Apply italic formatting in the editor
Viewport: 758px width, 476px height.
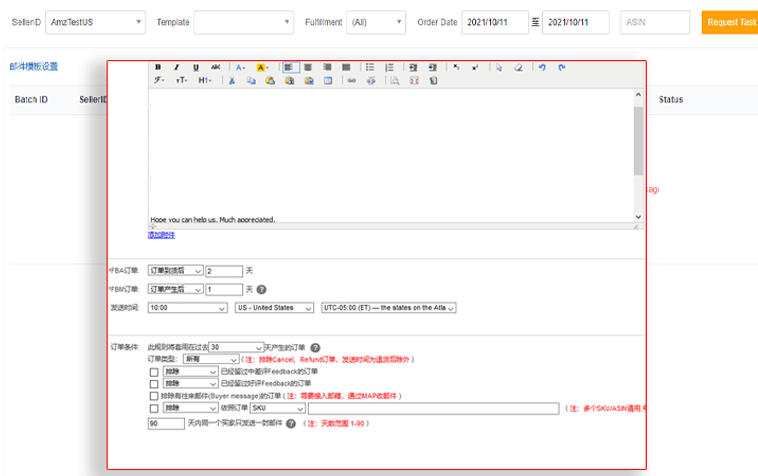pyautogui.click(x=177, y=67)
